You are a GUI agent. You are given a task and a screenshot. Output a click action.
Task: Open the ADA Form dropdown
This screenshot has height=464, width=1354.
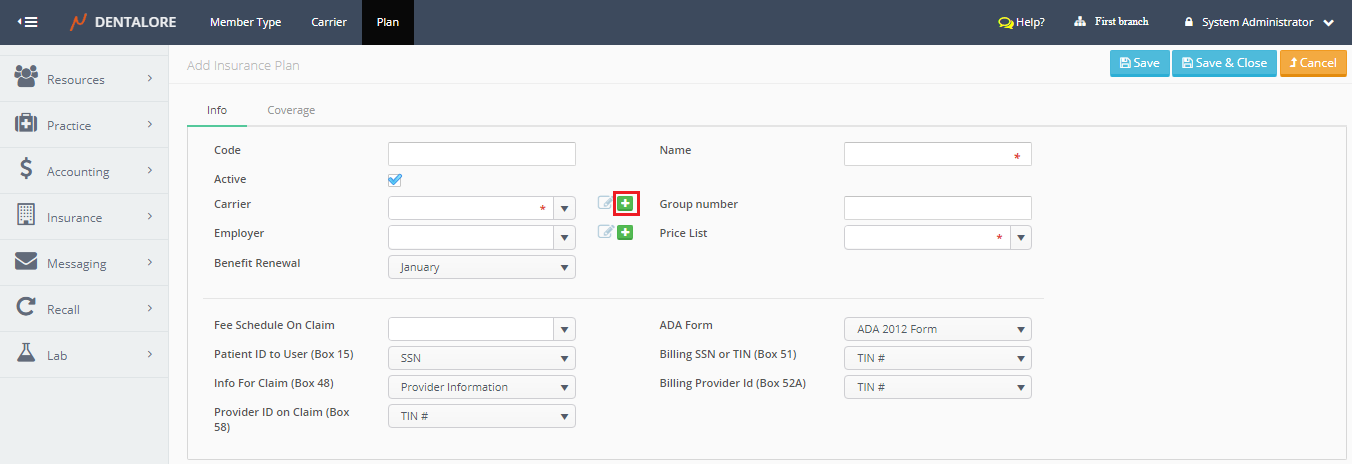click(937, 329)
